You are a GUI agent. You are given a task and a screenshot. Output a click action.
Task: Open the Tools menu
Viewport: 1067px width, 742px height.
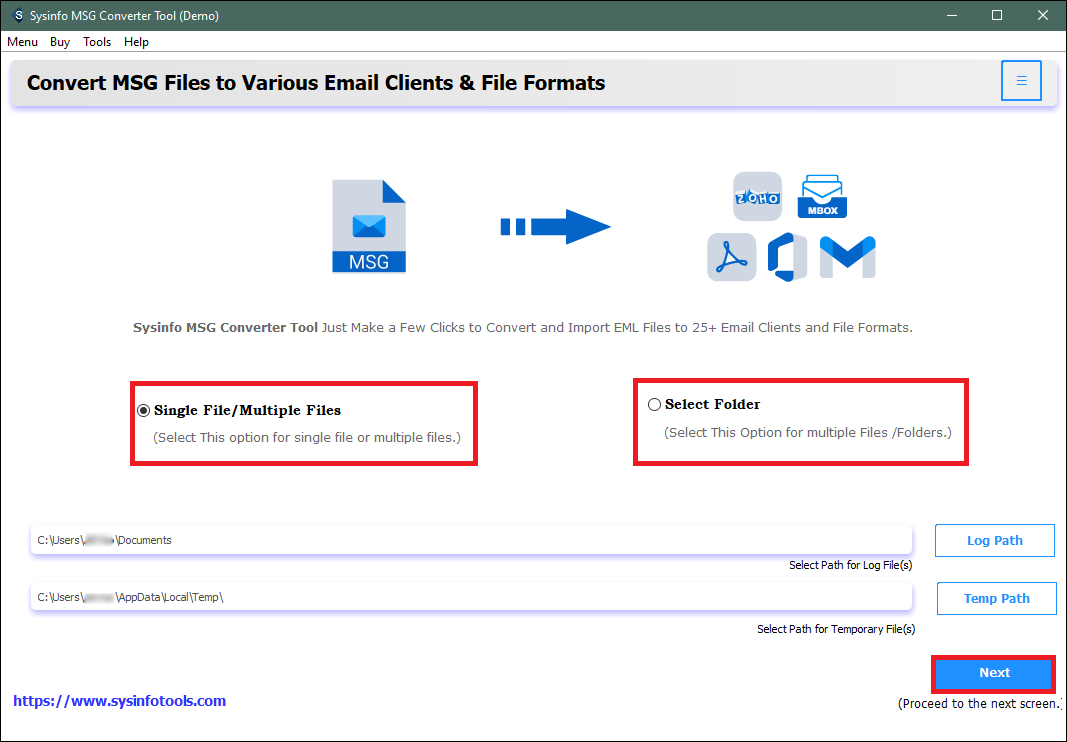(97, 42)
